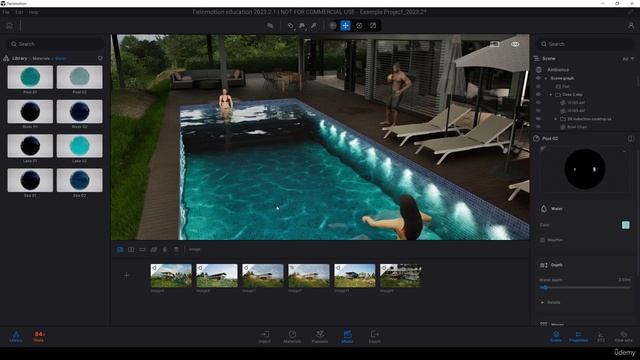The width and height of the screenshot is (640, 360).
Task: Click the icon at right of Pool 02 header
Action: [x=630, y=139]
